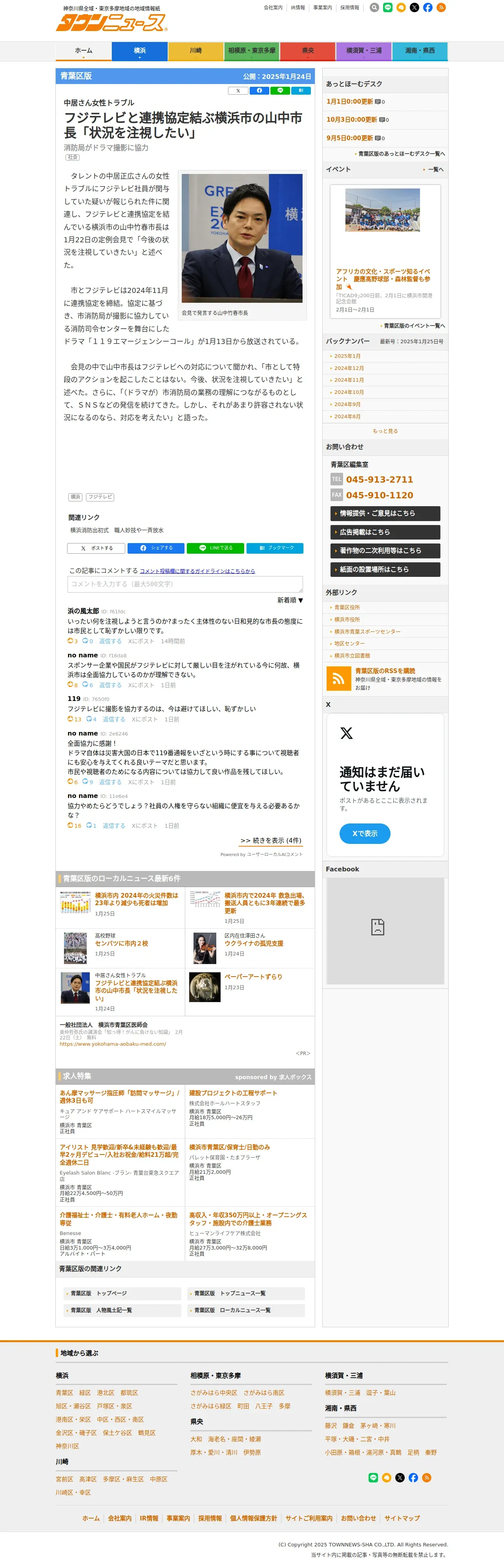Screen dimensions: 504x1568
Task: Click the yellow chat icon in top header
Action: click(401, 8)
